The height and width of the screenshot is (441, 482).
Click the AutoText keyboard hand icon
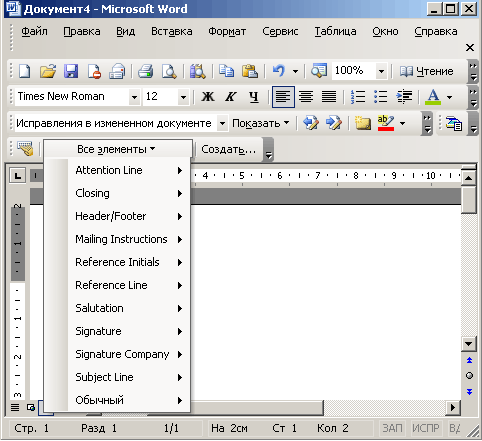click(25, 149)
